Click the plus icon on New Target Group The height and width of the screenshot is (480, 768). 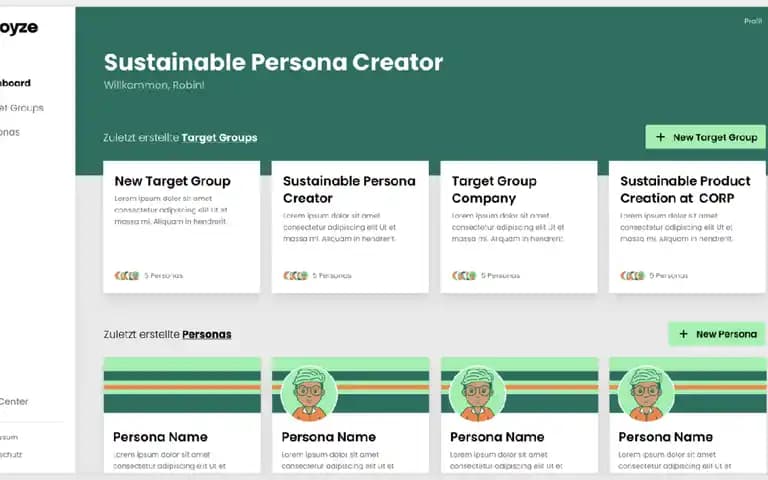[x=660, y=137]
